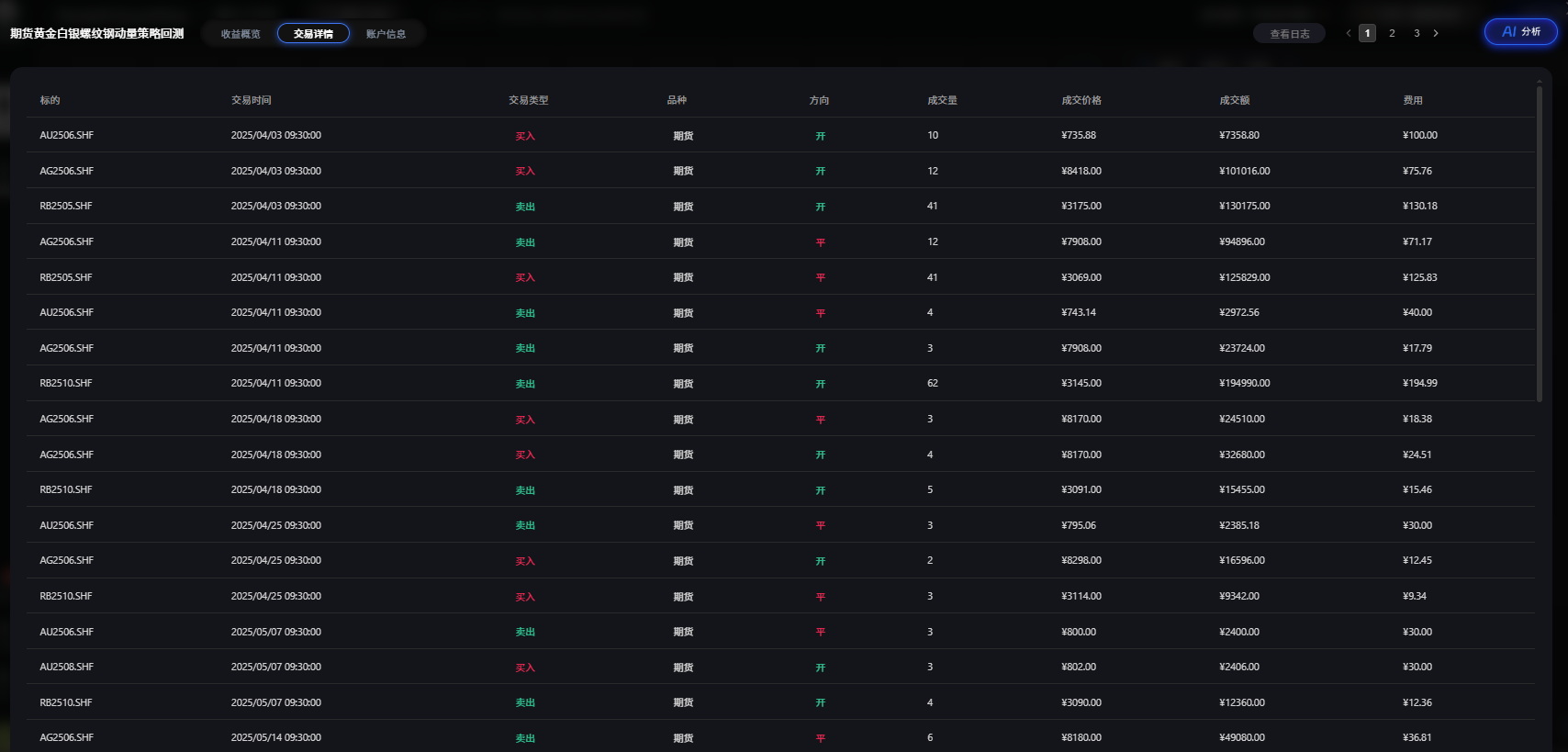This screenshot has height=752, width=1568.
Task: Click the price ¥3091.00
Action: click(1081, 489)
